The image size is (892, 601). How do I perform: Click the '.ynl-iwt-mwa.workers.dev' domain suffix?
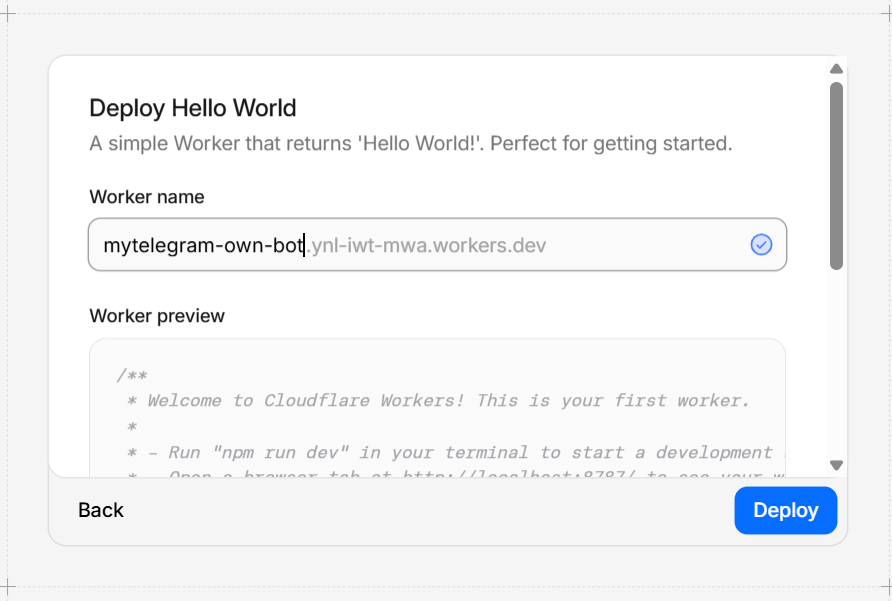click(x=425, y=244)
